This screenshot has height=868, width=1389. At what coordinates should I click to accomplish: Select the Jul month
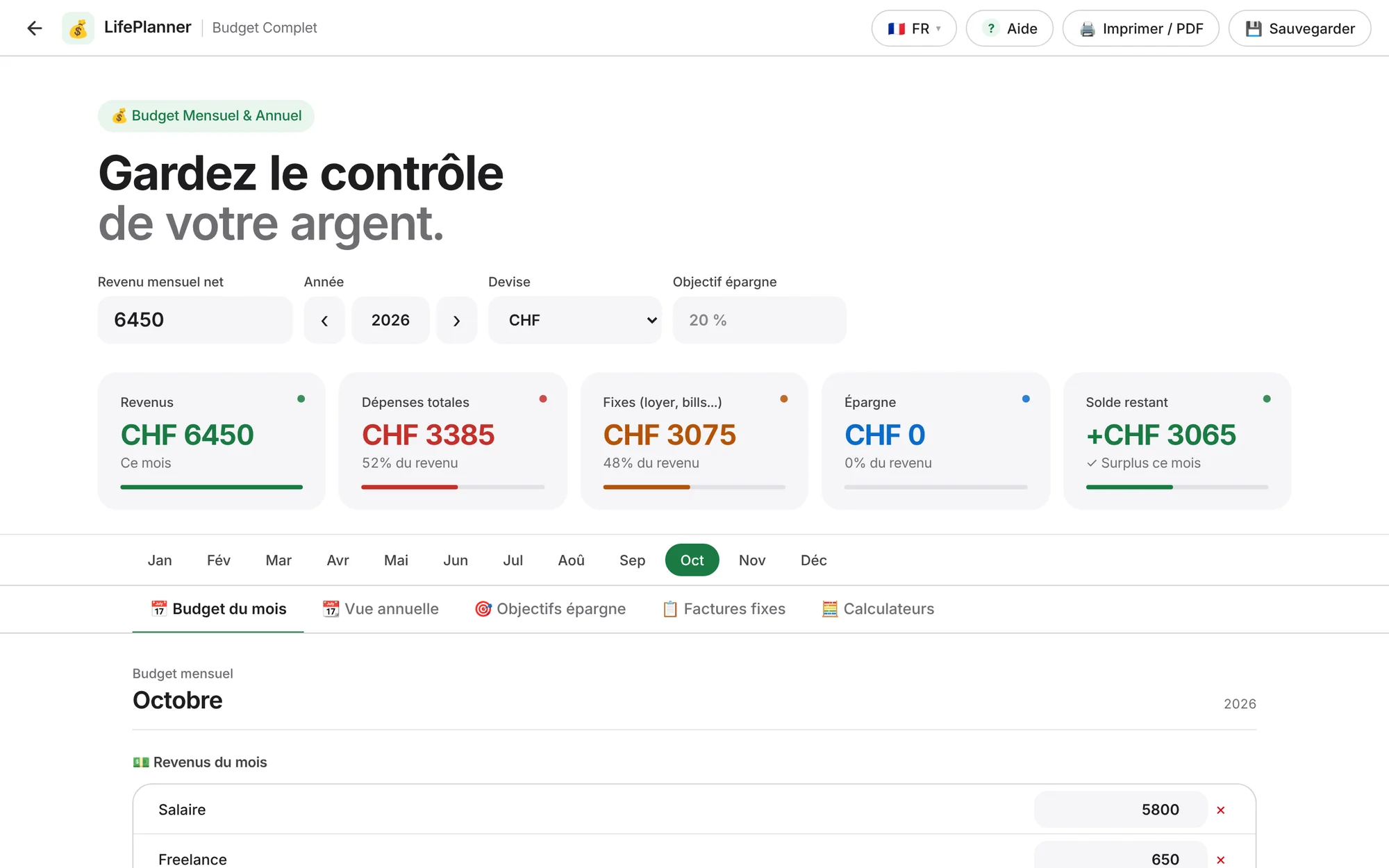point(513,560)
